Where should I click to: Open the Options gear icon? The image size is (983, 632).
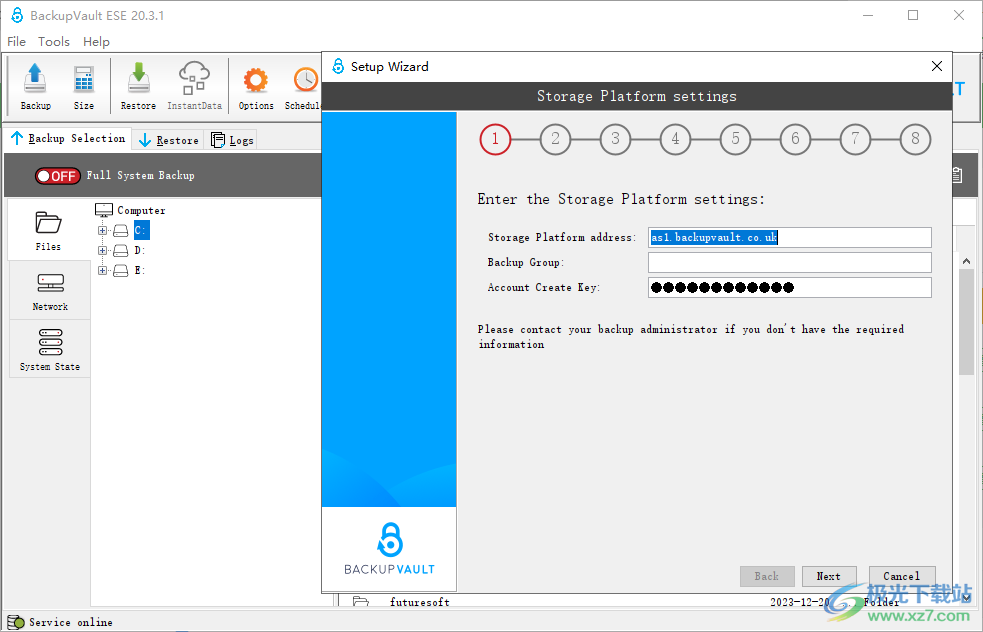tap(256, 85)
